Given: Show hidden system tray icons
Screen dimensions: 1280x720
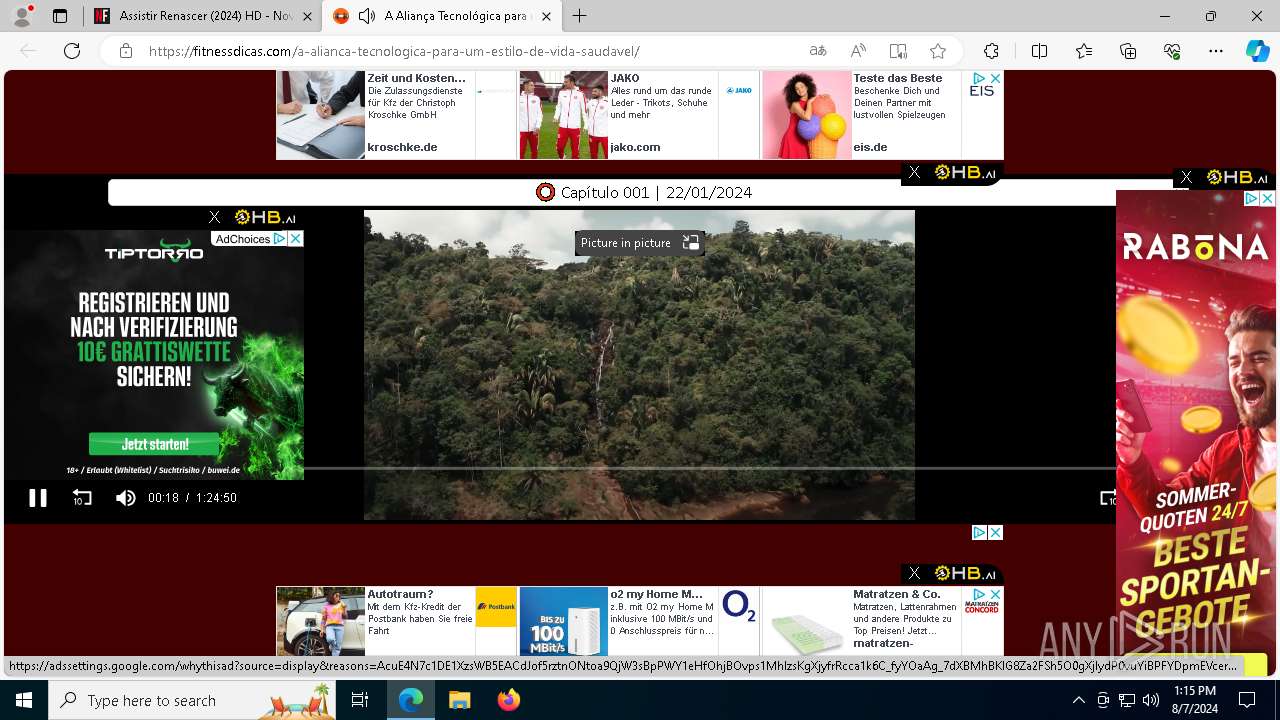Looking at the screenshot, I should point(1078,700).
